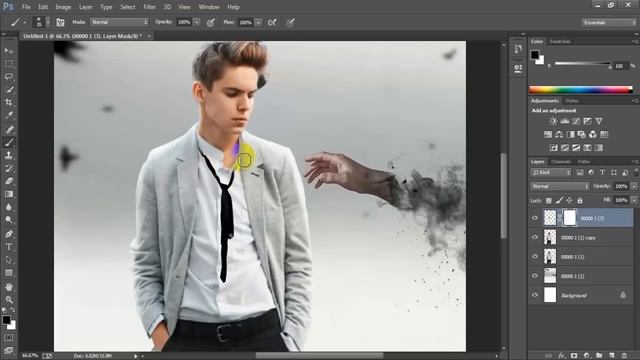This screenshot has height=360, width=640.
Task: Open brush Opacity slider arrow
Action: pos(197,22)
